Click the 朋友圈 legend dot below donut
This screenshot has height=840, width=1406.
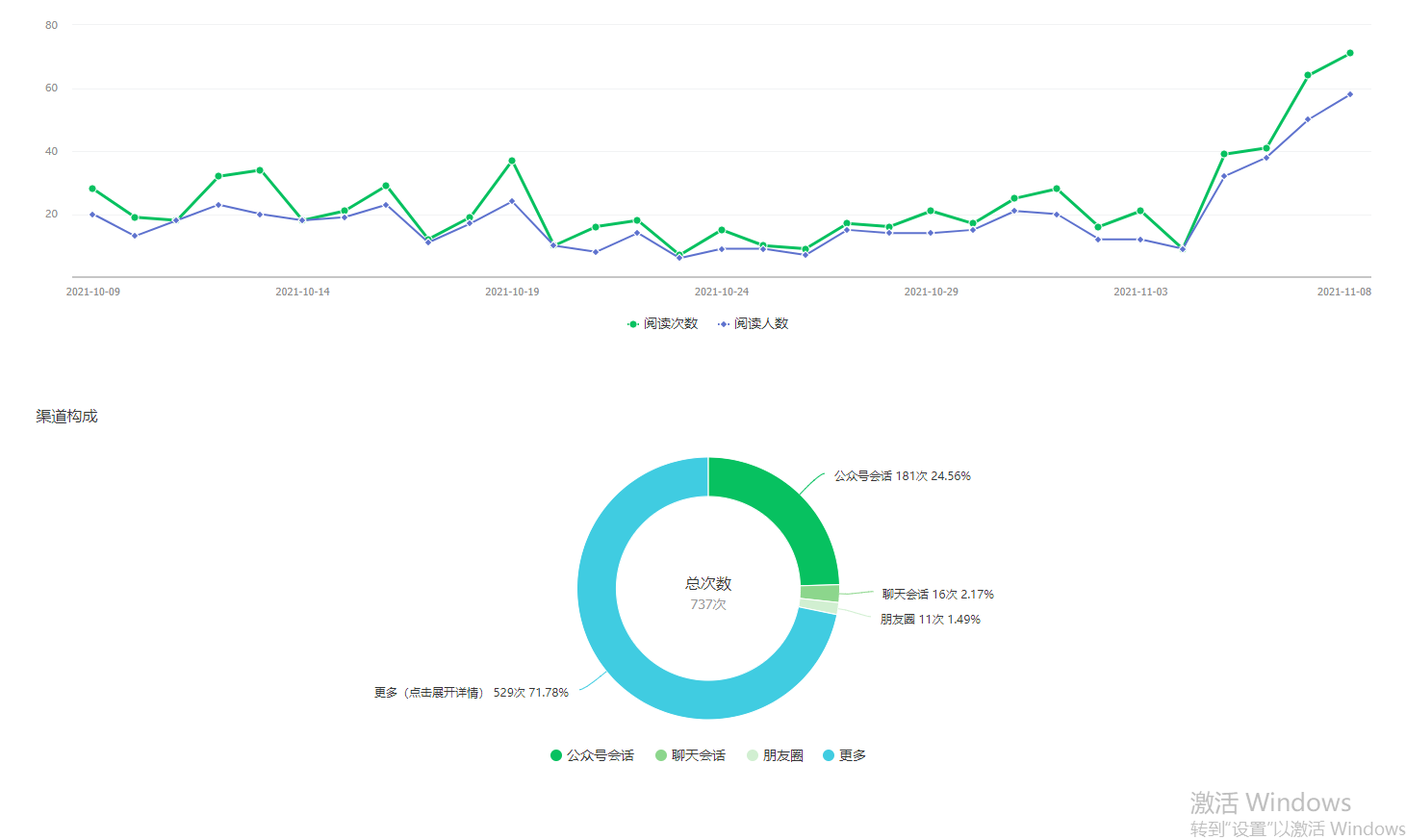[x=753, y=756]
